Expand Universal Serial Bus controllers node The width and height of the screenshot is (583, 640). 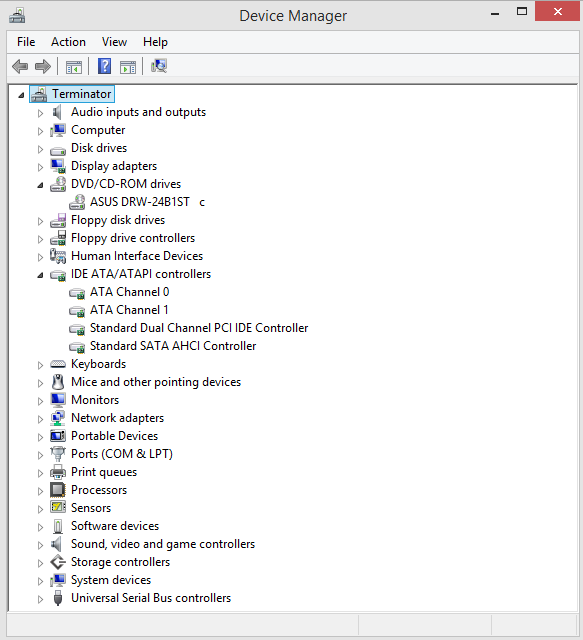[x=40, y=599]
